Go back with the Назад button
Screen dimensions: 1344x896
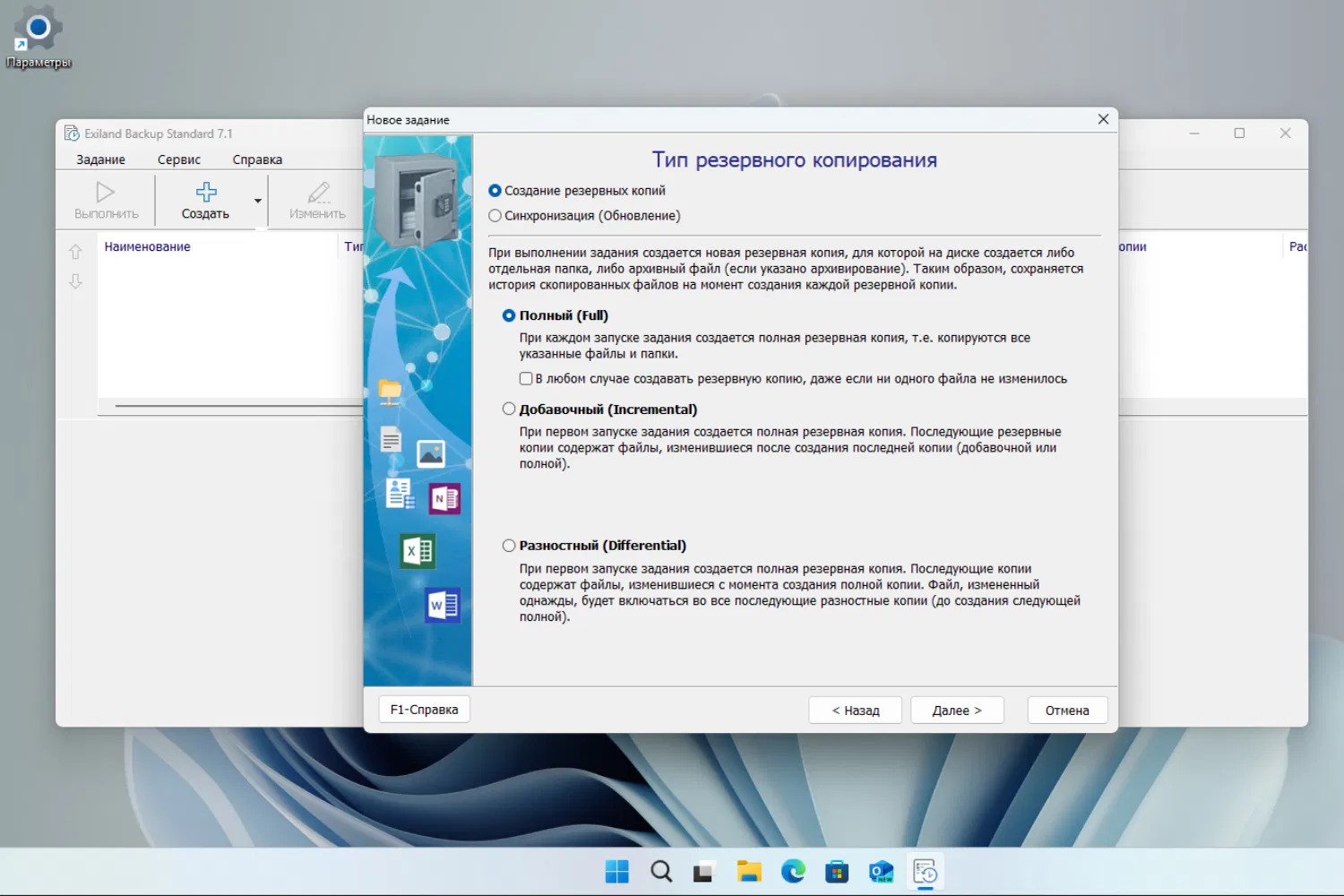855,711
